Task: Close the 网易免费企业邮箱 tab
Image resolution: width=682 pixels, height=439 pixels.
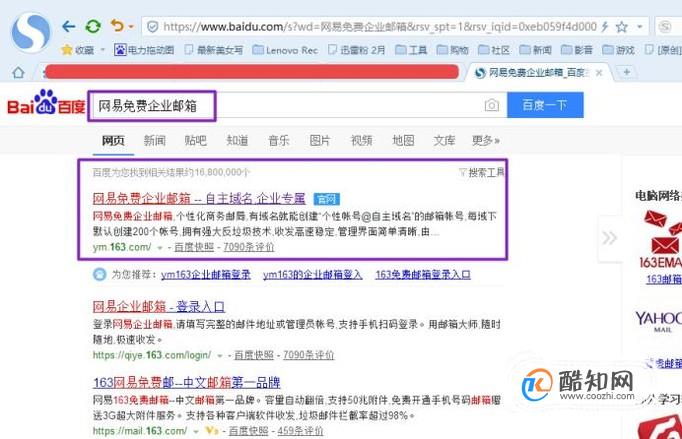Action: pyautogui.click(x=599, y=73)
